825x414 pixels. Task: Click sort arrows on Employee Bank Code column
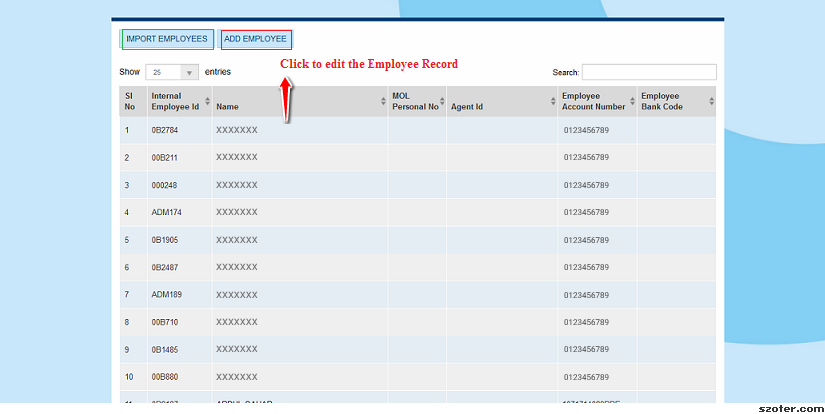point(711,101)
